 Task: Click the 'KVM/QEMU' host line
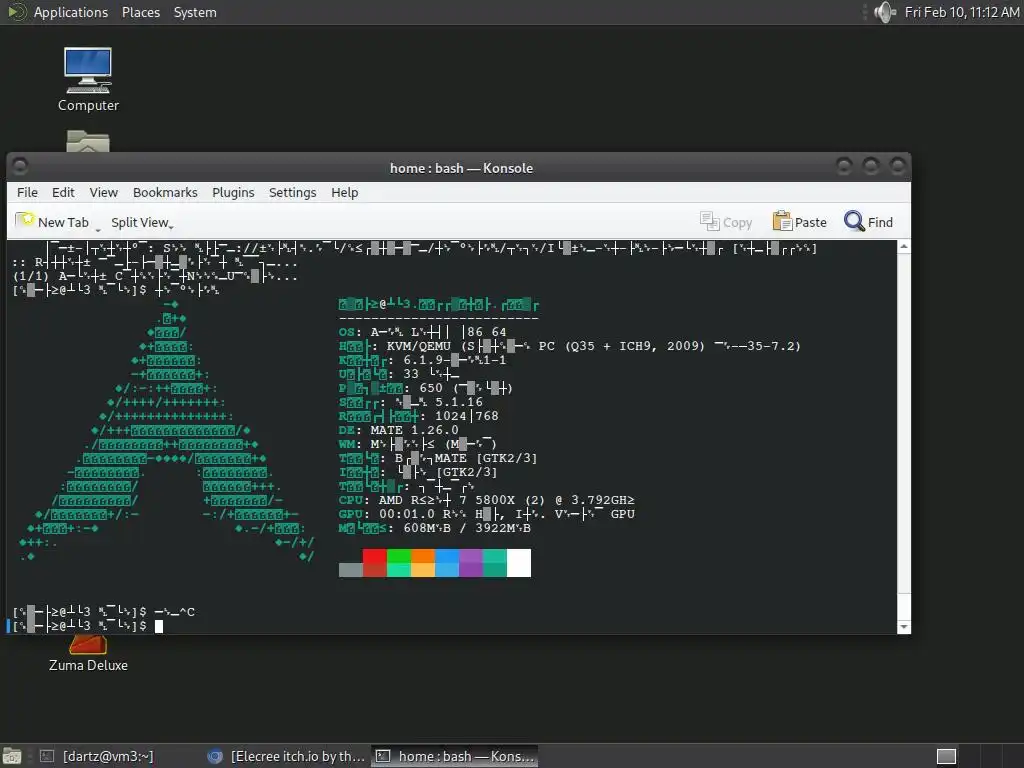point(569,346)
